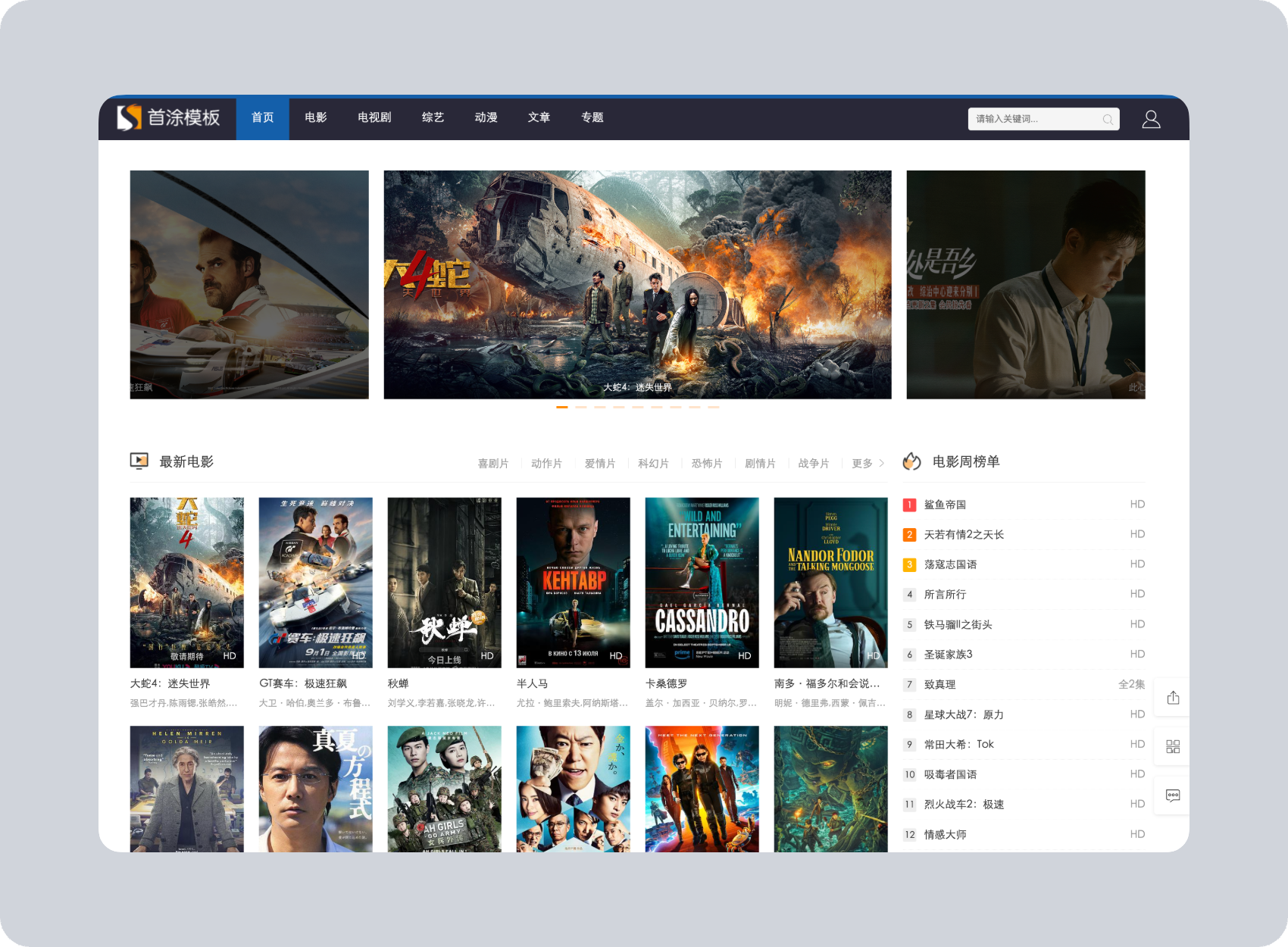Show the left racing banner slide
The width and height of the screenshot is (1288, 947).
249,285
